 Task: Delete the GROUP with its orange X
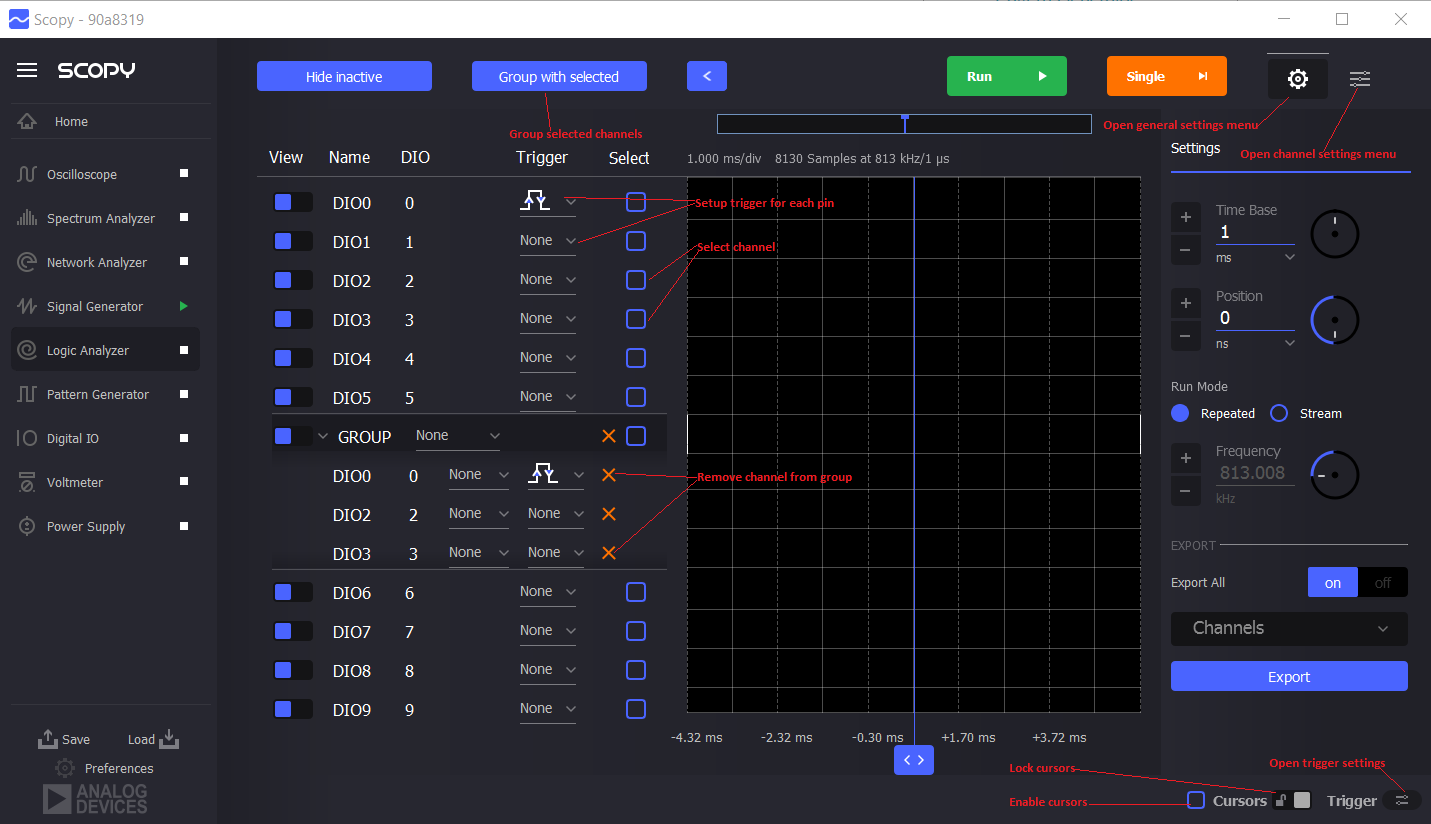click(x=608, y=436)
